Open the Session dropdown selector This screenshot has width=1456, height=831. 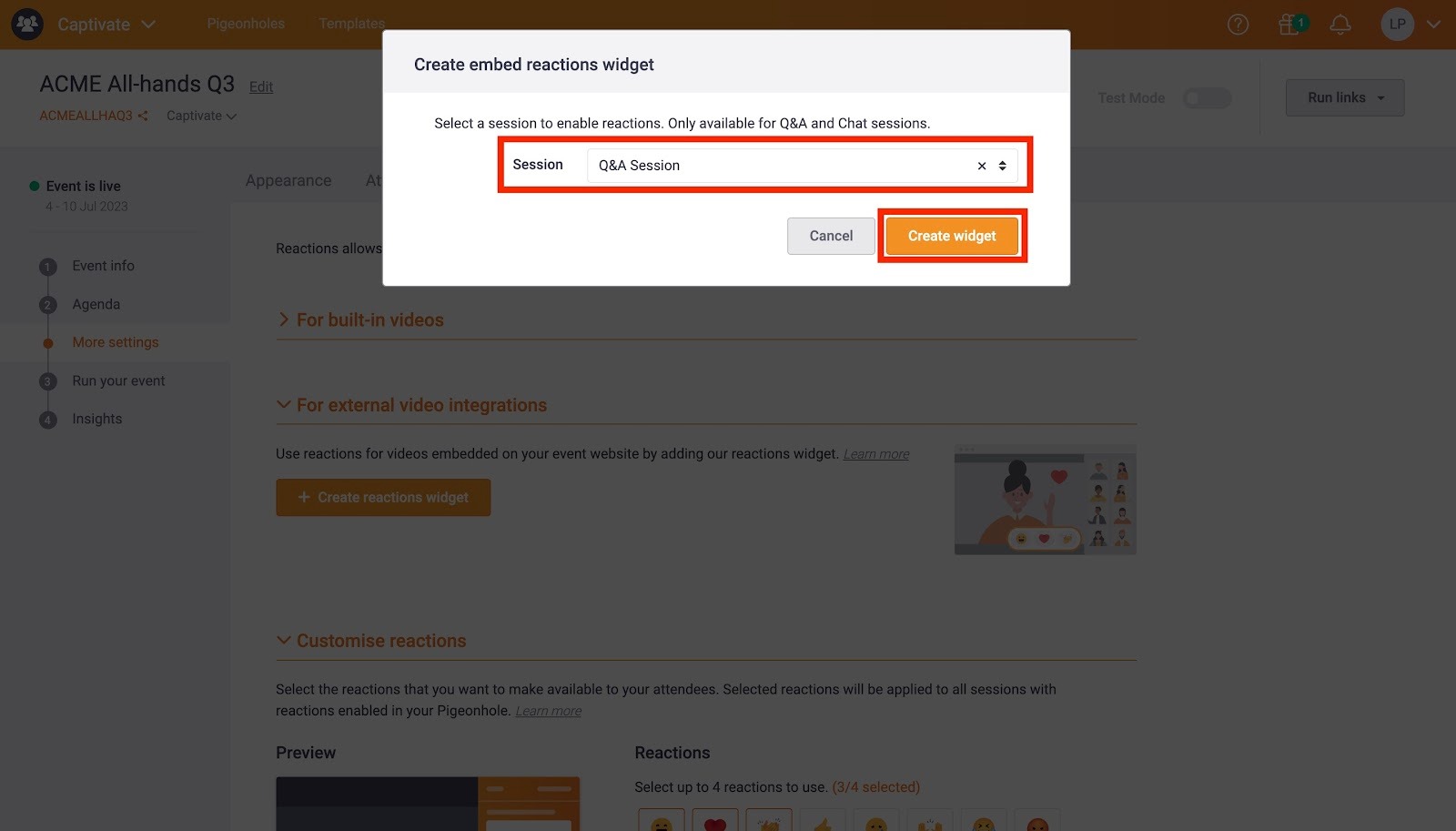[x=802, y=166]
